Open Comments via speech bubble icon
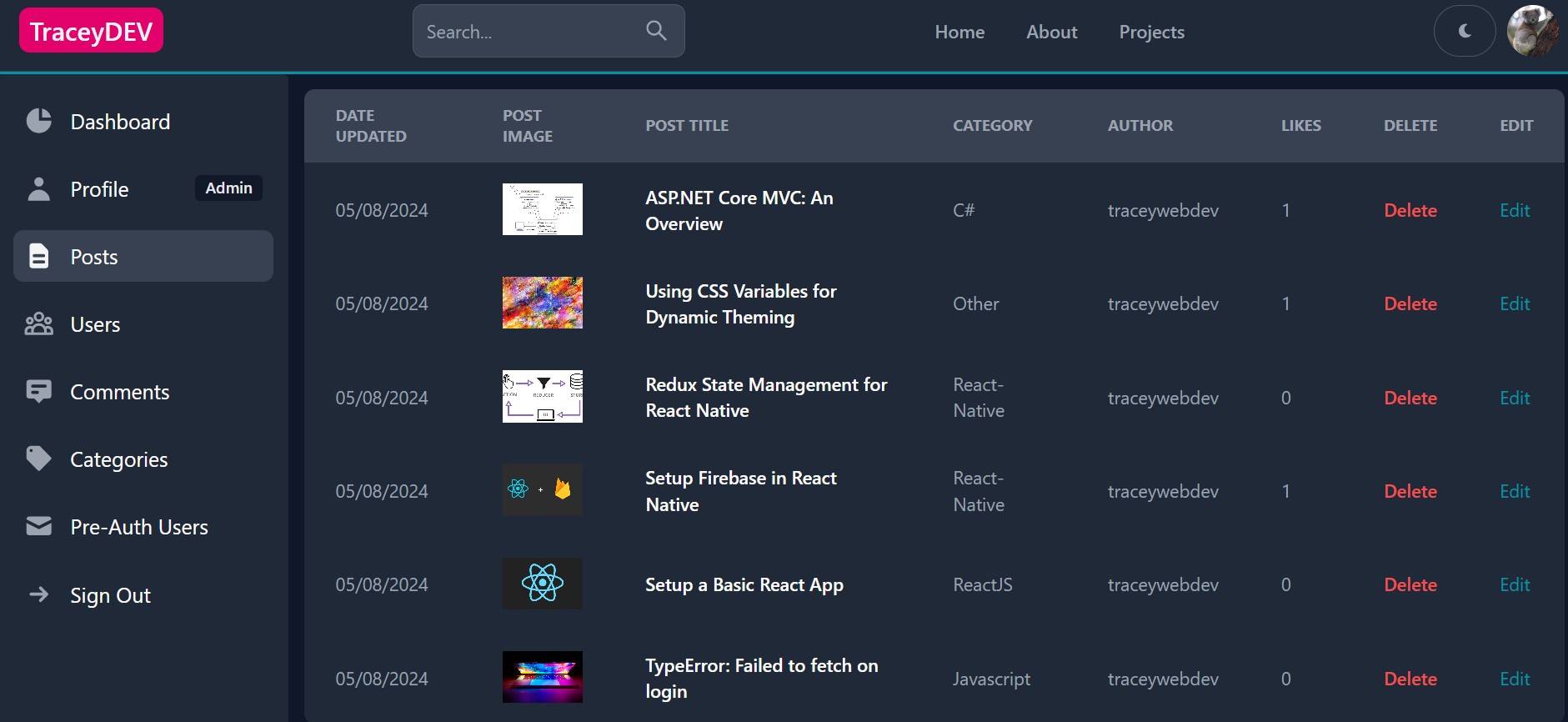The image size is (1568, 722). pos(38,391)
